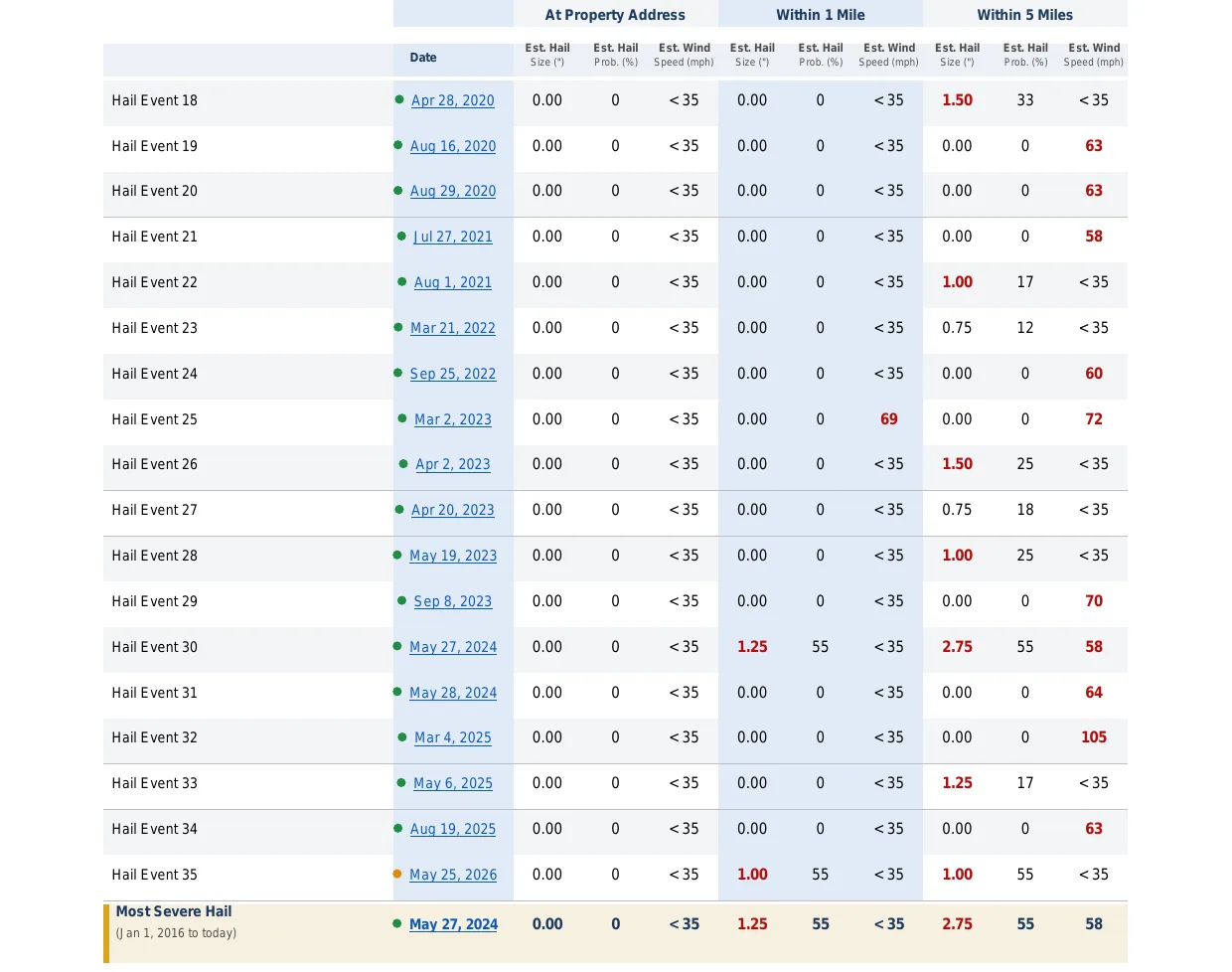Click the "72" wind speed in Hail Event 25

(x=1094, y=419)
